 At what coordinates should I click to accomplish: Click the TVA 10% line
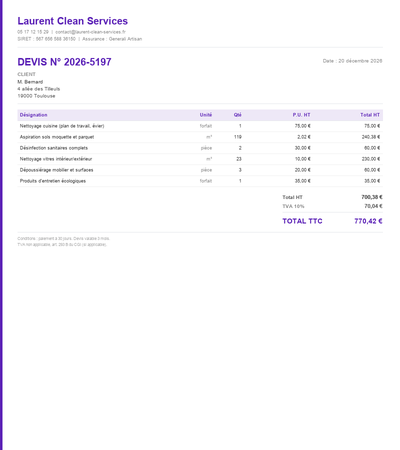(x=332, y=206)
